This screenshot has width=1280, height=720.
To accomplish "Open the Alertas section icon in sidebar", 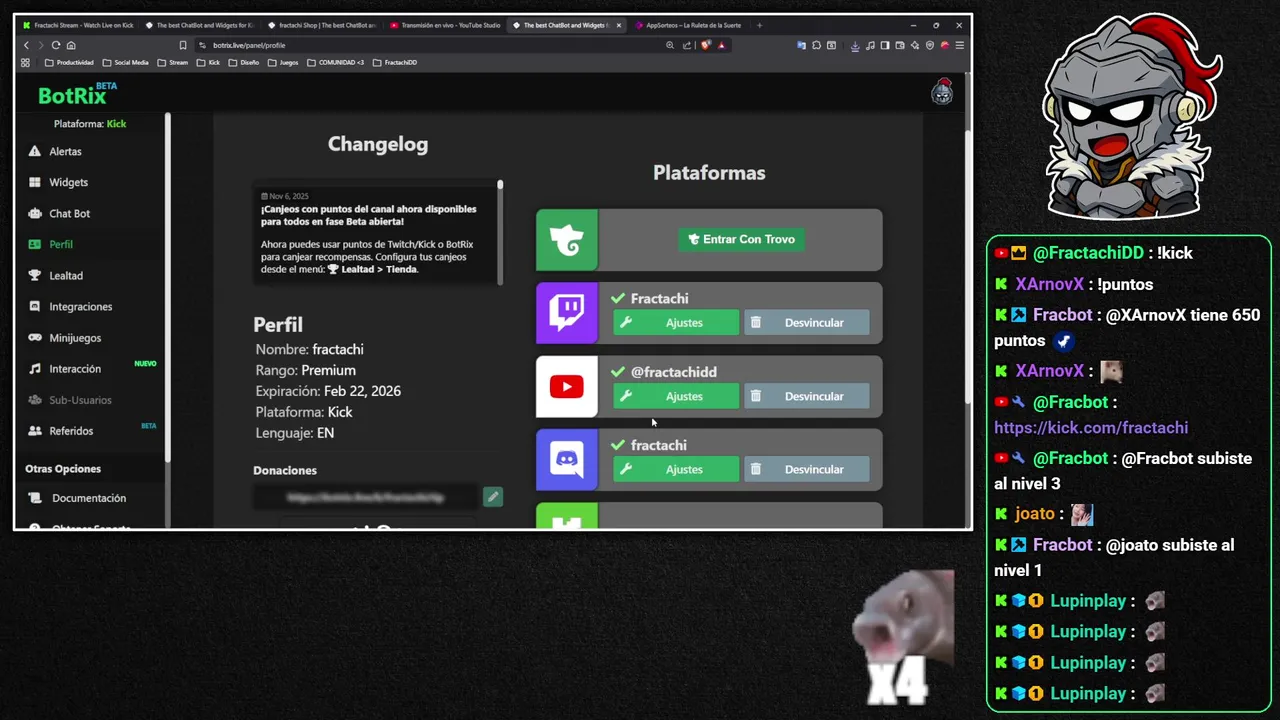I will click(35, 151).
